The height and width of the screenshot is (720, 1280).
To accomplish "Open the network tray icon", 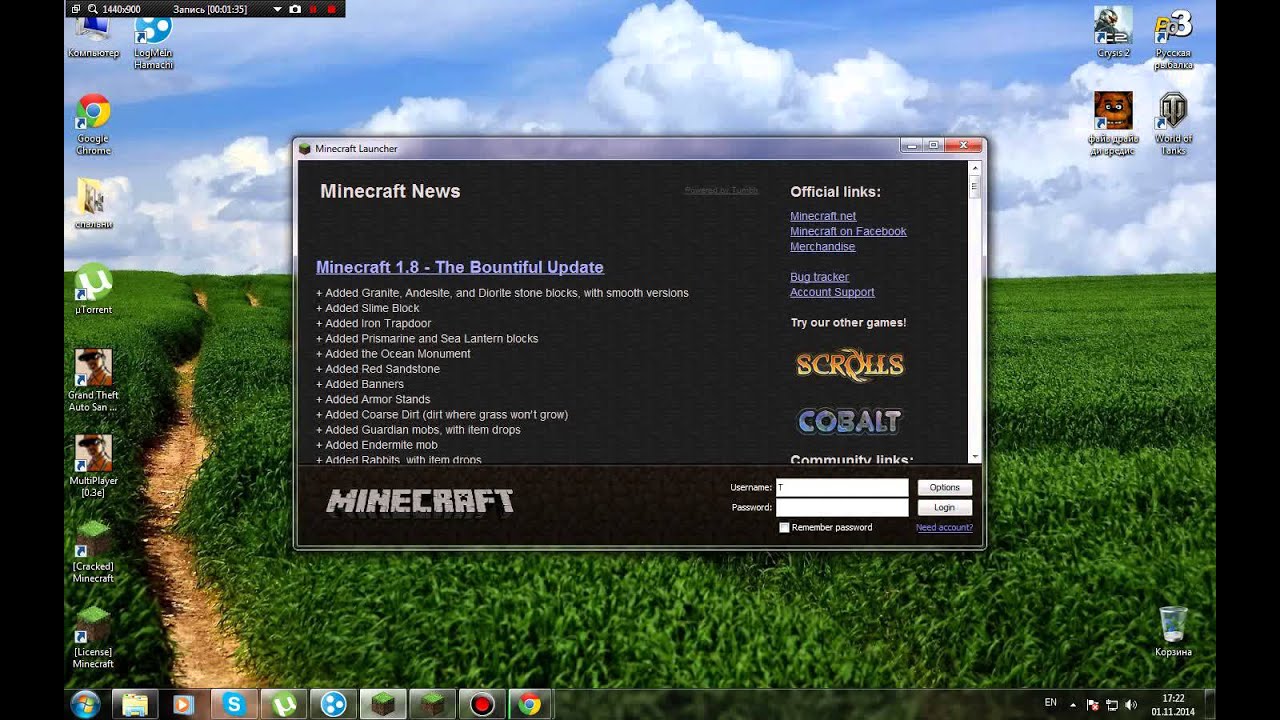I will [x=1112, y=704].
